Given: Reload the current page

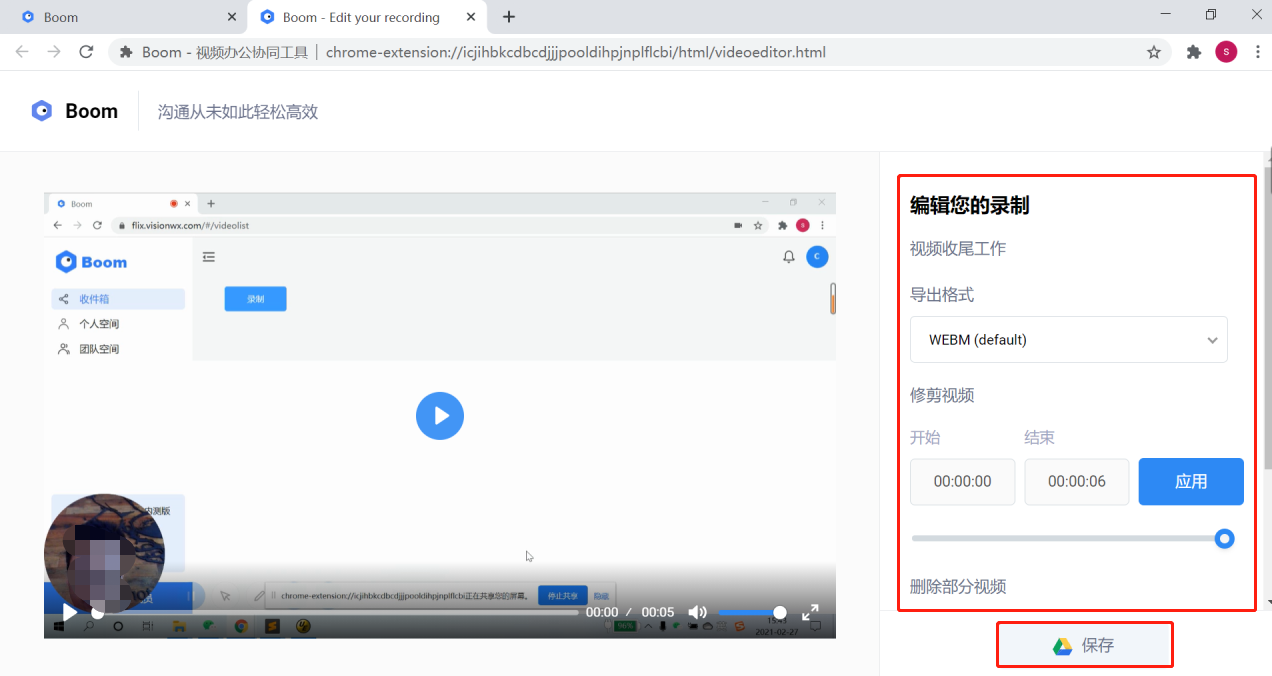Looking at the screenshot, I should tap(86, 52).
